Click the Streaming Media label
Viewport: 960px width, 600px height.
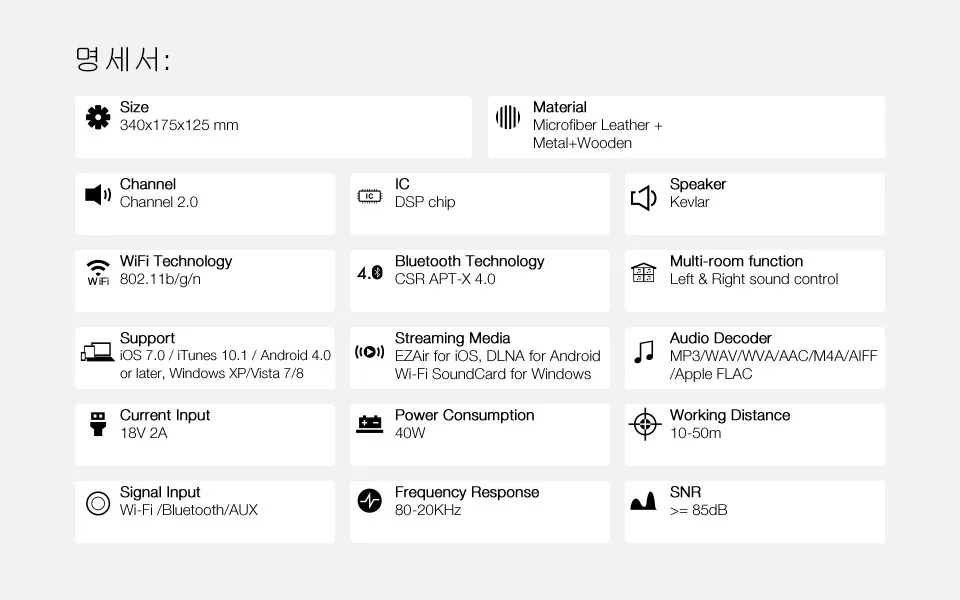tap(452, 339)
